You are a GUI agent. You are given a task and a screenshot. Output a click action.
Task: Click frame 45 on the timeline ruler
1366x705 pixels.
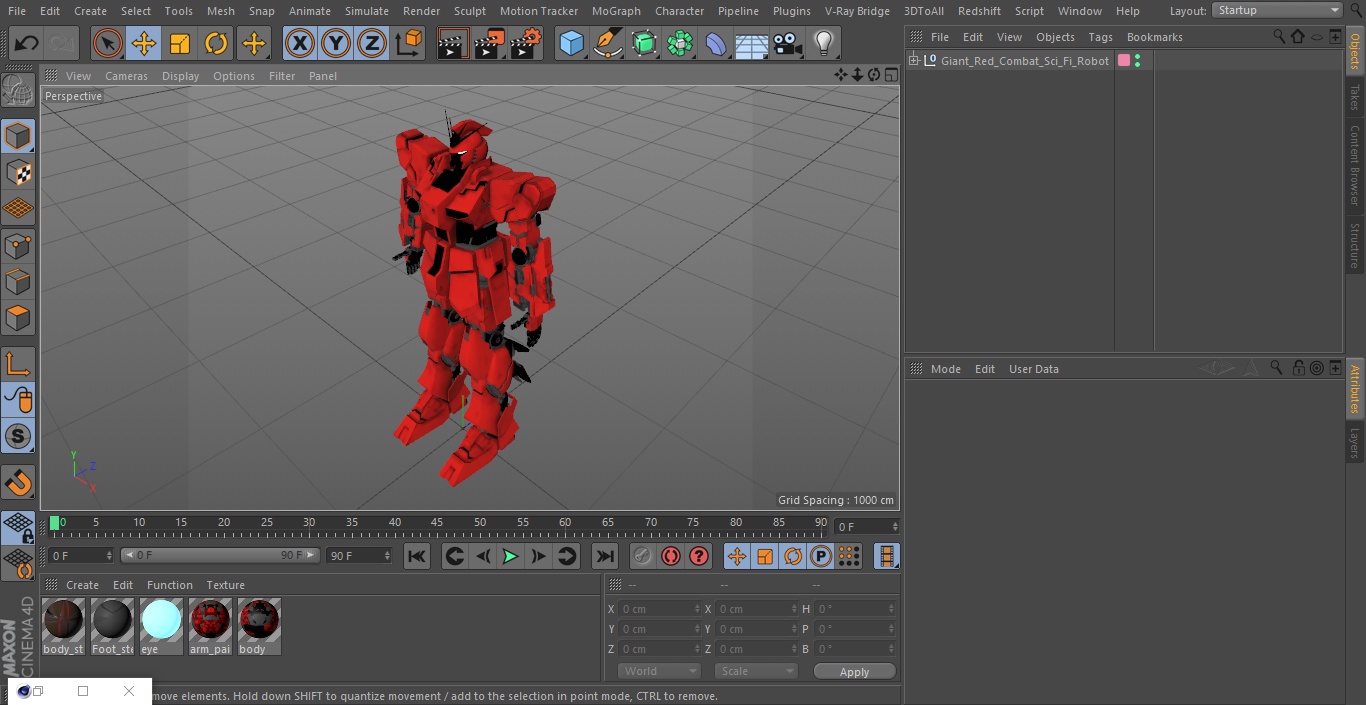tap(437, 523)
